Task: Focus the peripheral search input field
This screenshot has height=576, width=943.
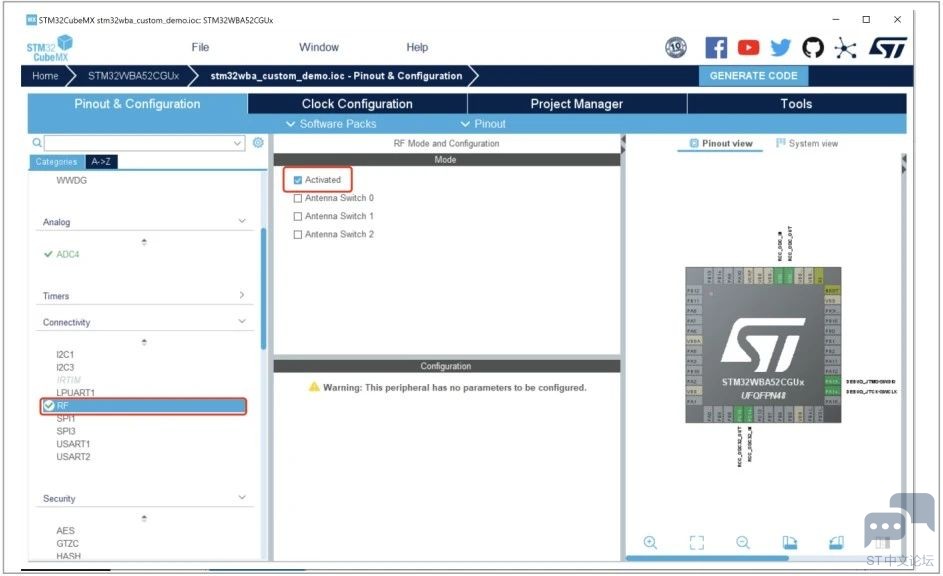Action: [138, 143]
